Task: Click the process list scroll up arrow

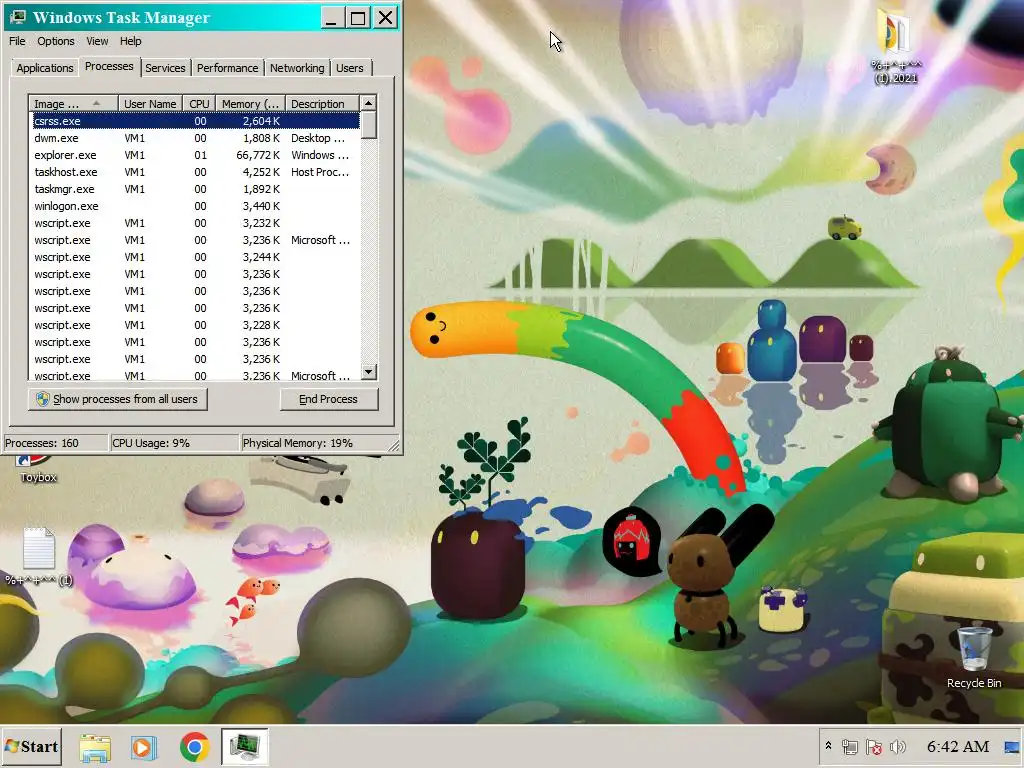Action: (368, 103)
